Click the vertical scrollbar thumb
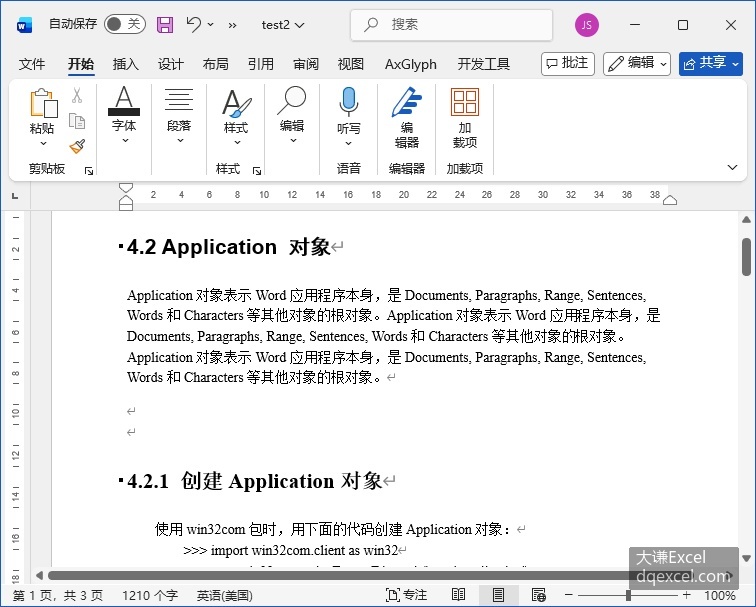This screenshot has height=607, width=756. pos(746,256)
